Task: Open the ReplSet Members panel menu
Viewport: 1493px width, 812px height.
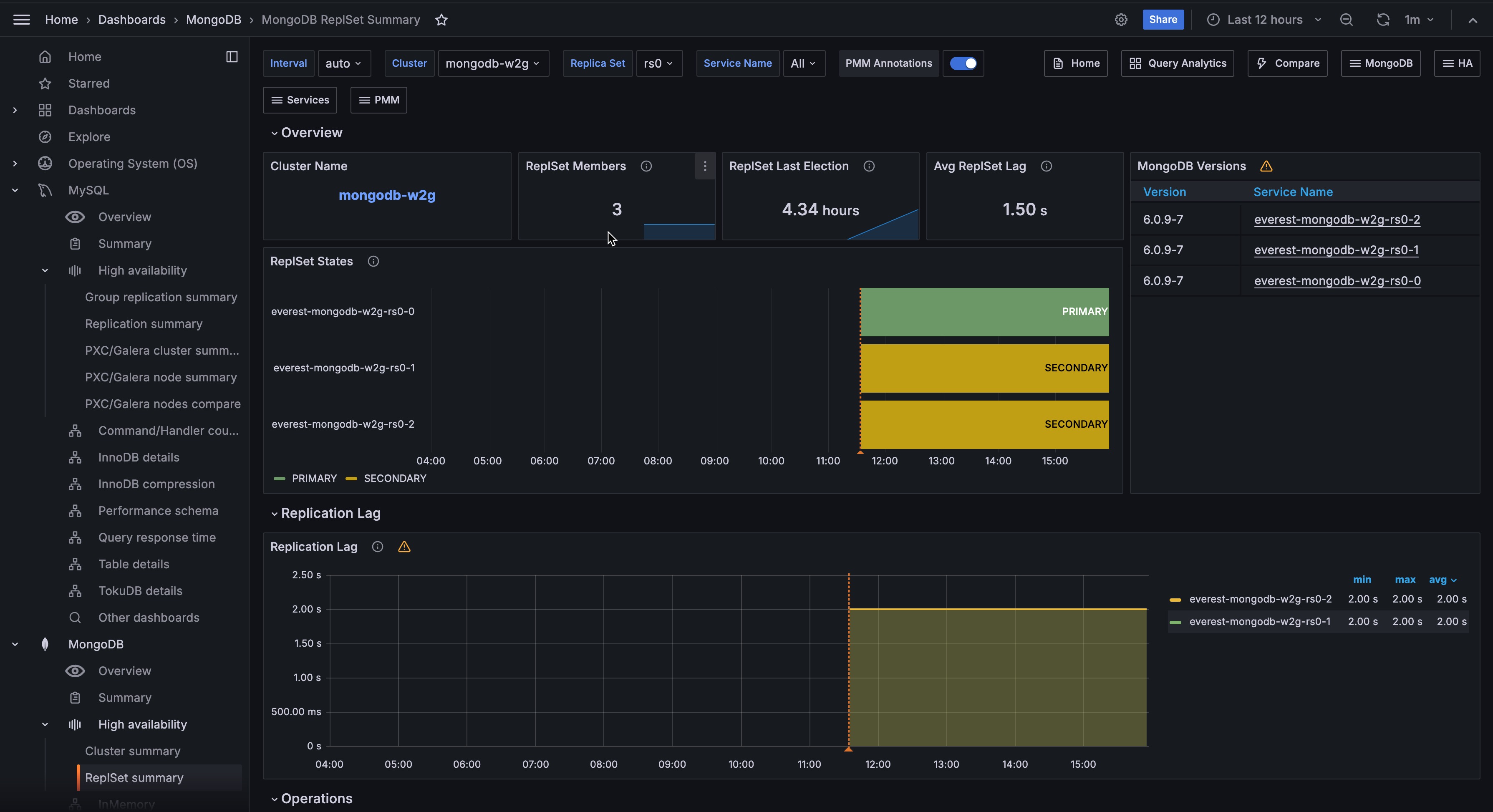Action: pos(705,166)
